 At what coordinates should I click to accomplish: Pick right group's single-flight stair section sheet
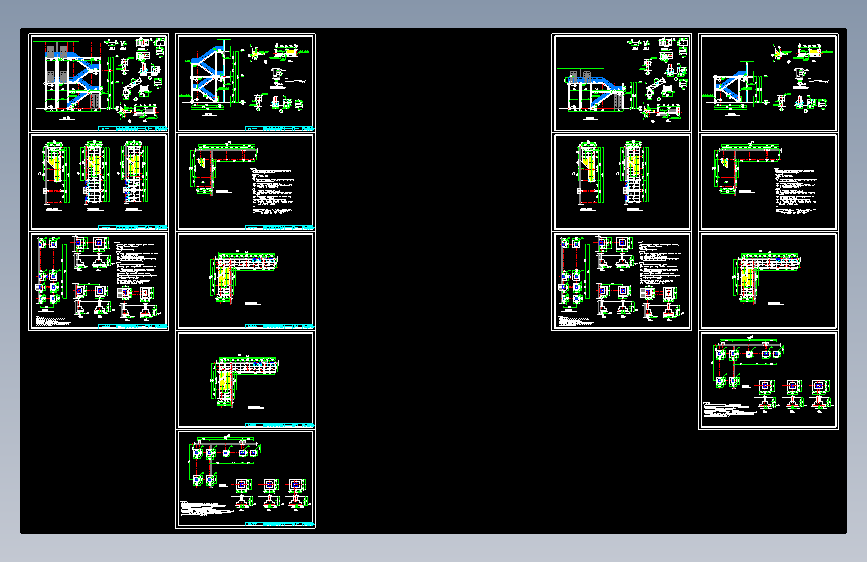click(769, 83)
